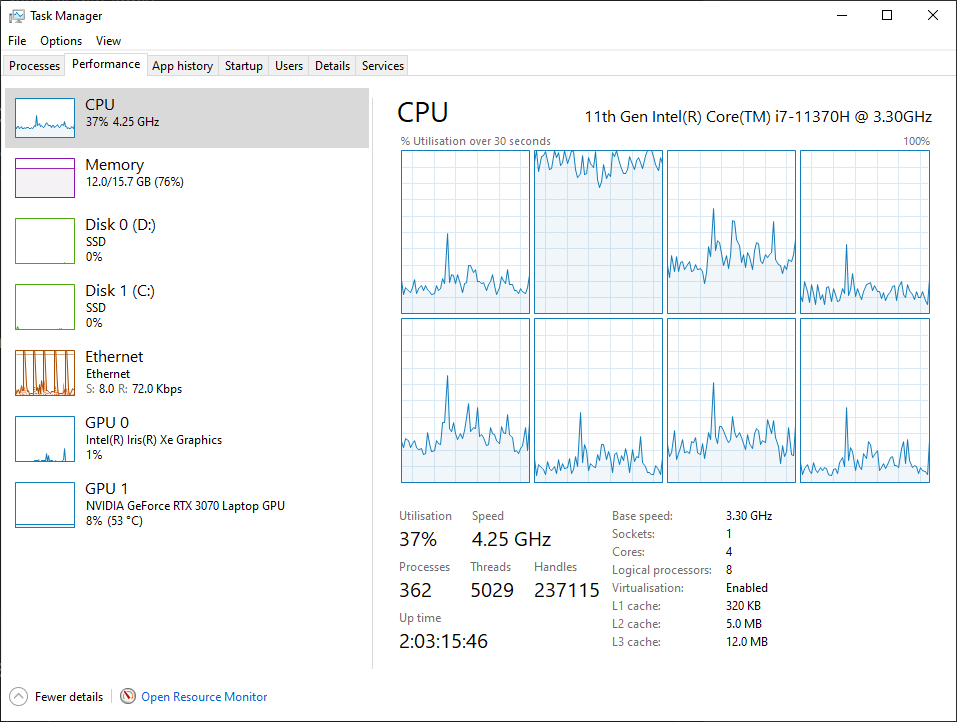The height and width of the screenshot is (722, 957).
Task: Select GPU 0 Intel Iris Xe graph
Action: point(45,438)
